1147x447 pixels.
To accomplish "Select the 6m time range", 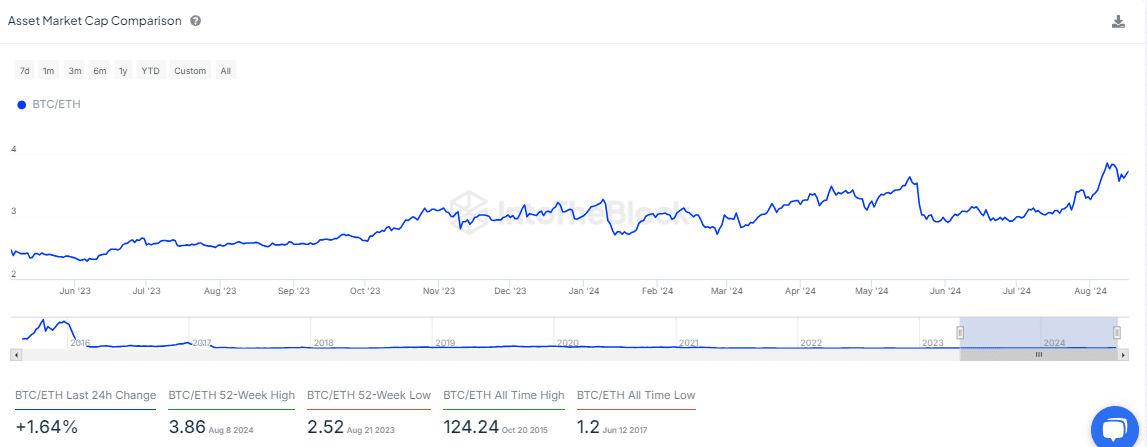I will [x=99, y=71].
